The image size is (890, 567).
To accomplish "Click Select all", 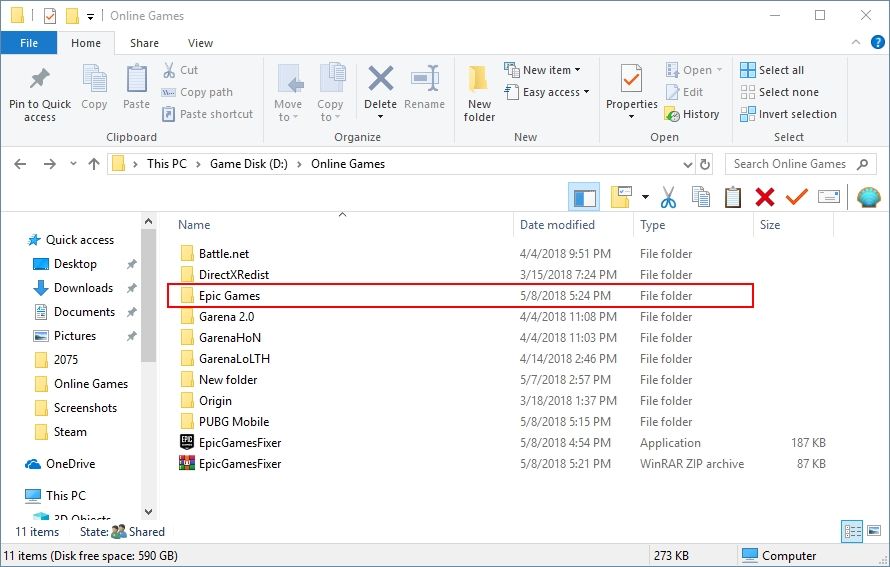I will coord(772,70).
